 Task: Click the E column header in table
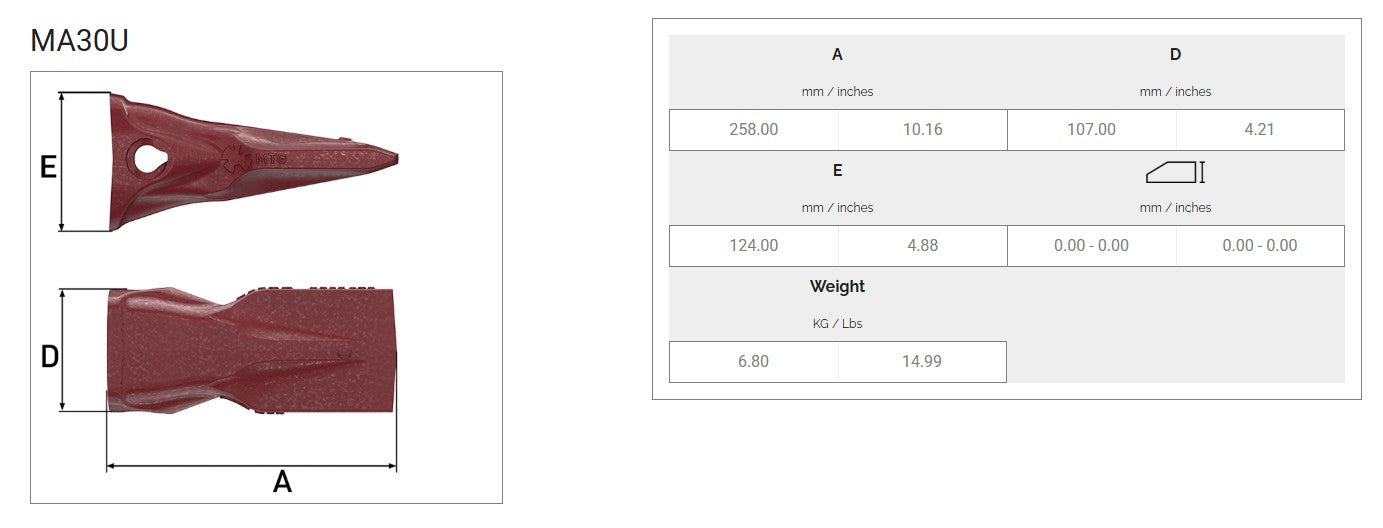[837, 171]
